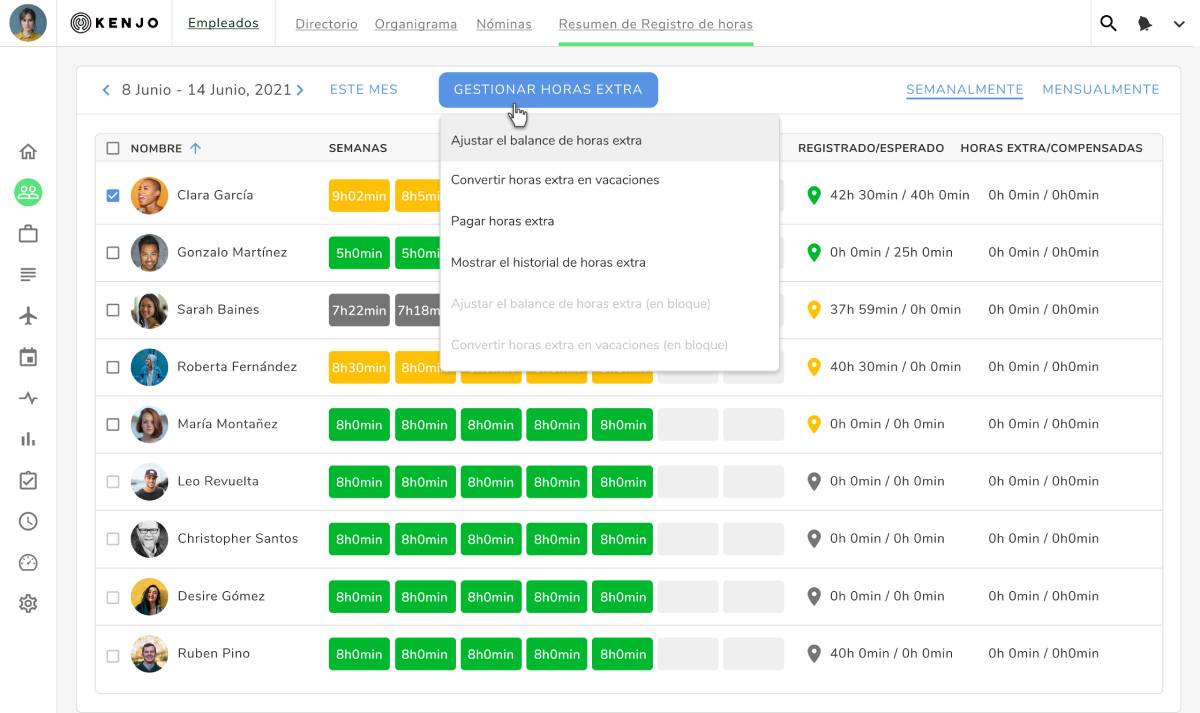Open the notifications bell icon
The width and height of the screenshot is (1200, 713).
[x=1145, y=24]
